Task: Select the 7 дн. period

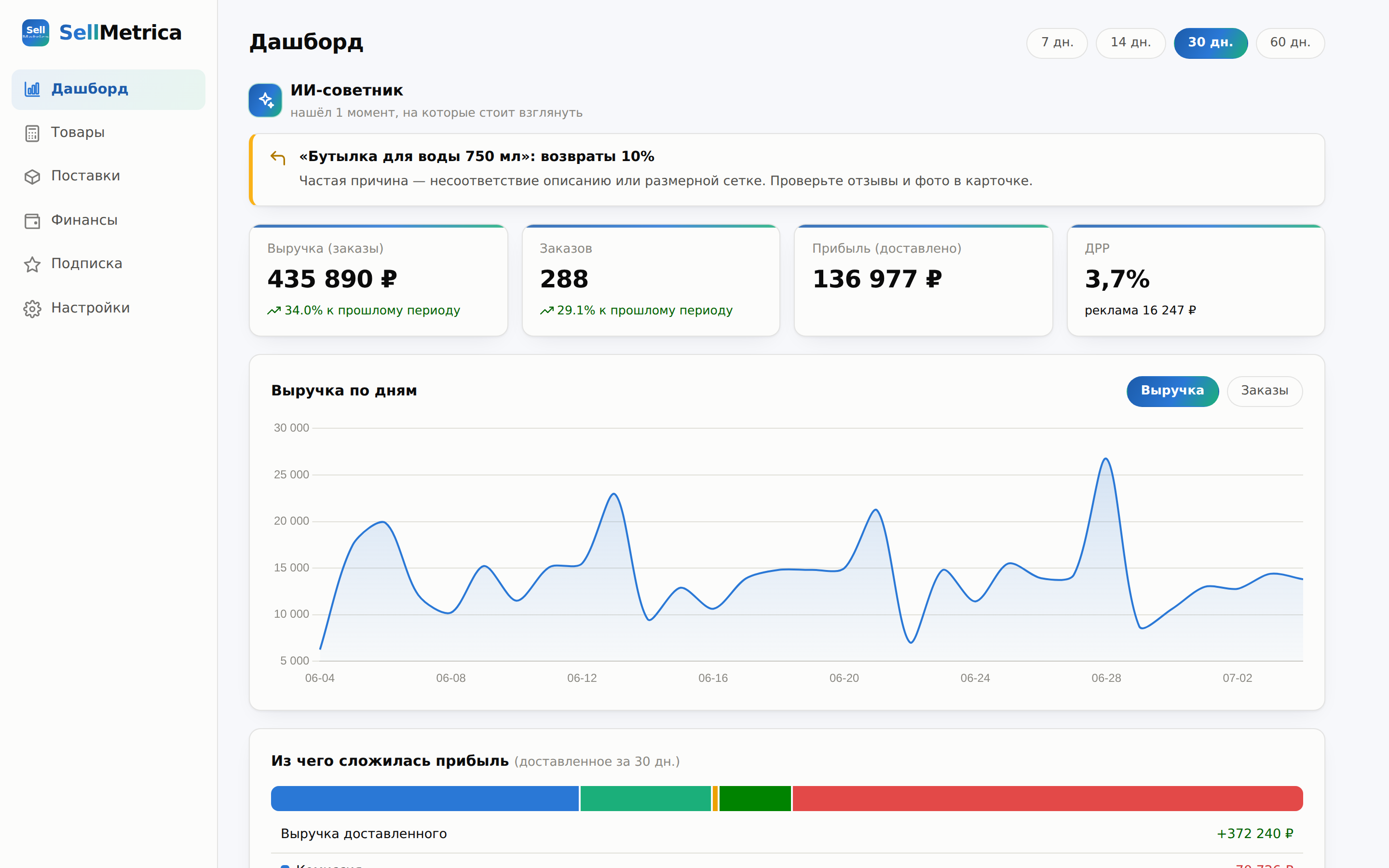Action: point(1057,43)
